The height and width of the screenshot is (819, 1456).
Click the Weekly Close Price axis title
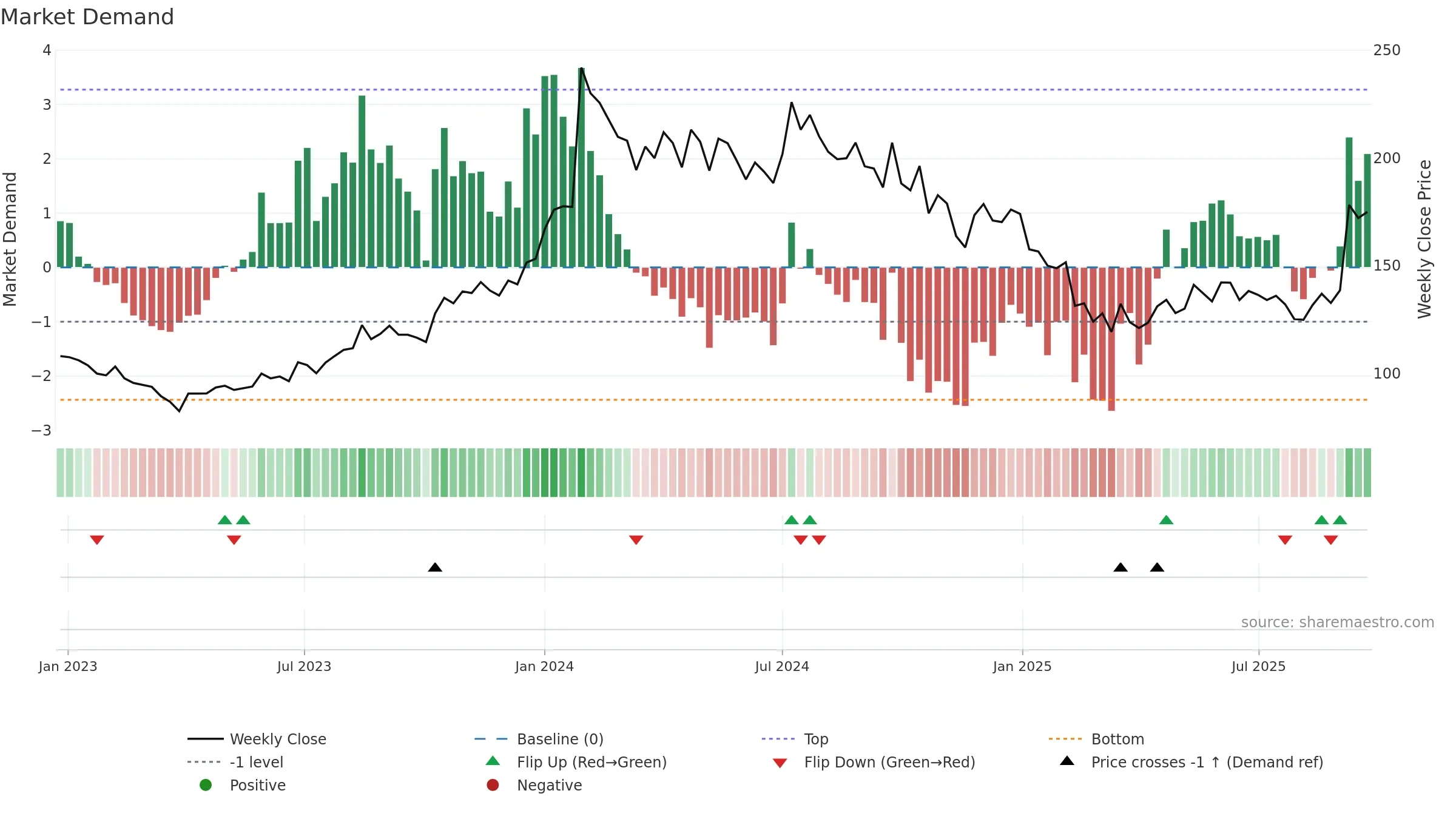1424,239
